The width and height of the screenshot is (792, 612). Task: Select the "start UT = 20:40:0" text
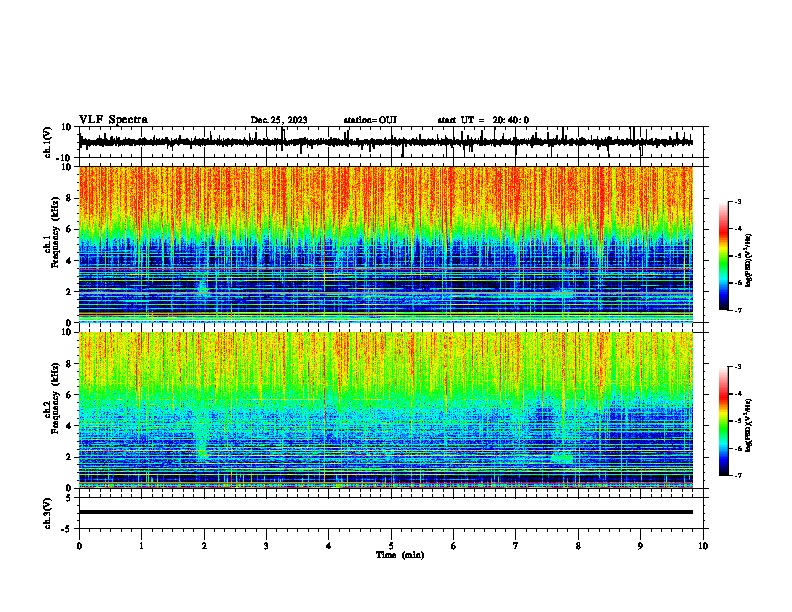(x=483, y=120)
